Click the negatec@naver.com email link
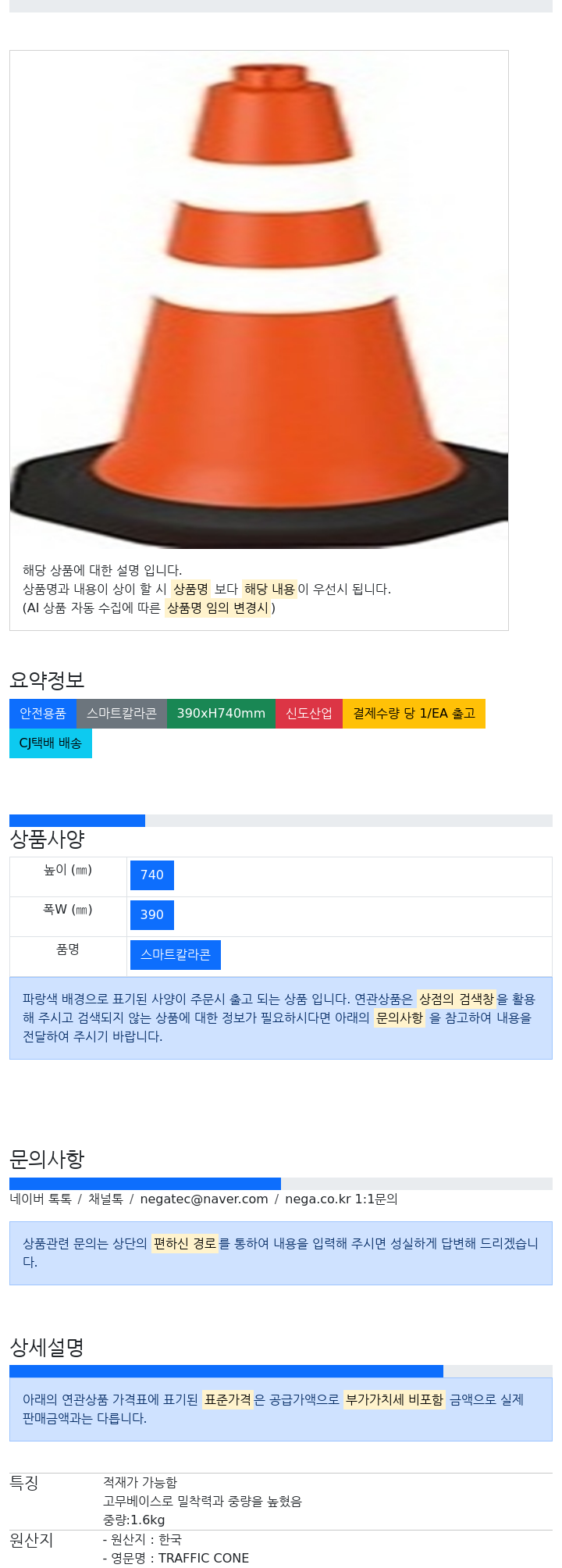 click(x=204, y=1199)
